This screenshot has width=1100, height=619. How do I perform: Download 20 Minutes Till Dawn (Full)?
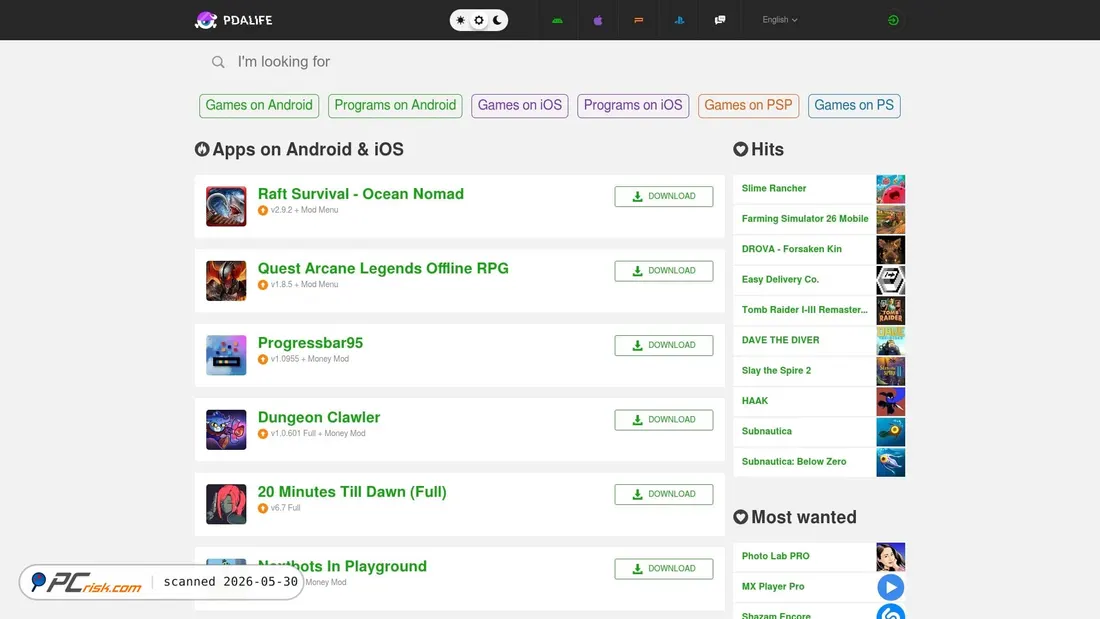pos(664,494)
